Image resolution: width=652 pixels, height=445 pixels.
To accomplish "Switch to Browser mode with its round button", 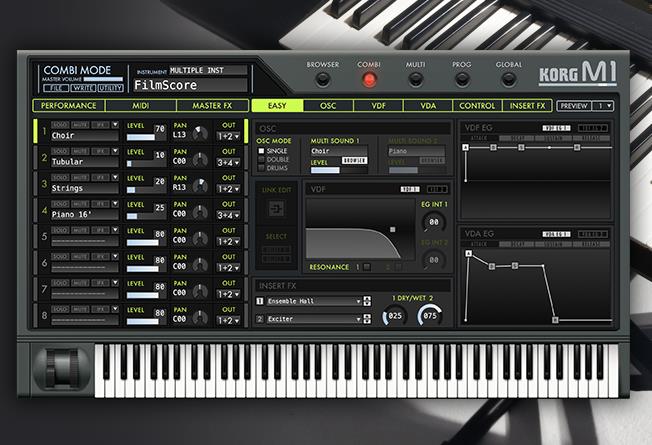I will click(323, 79).
